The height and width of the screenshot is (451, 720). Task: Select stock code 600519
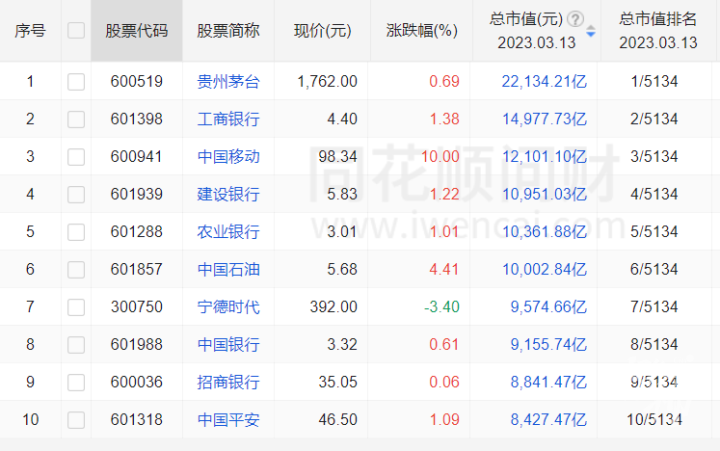click(x=136, y=82)
